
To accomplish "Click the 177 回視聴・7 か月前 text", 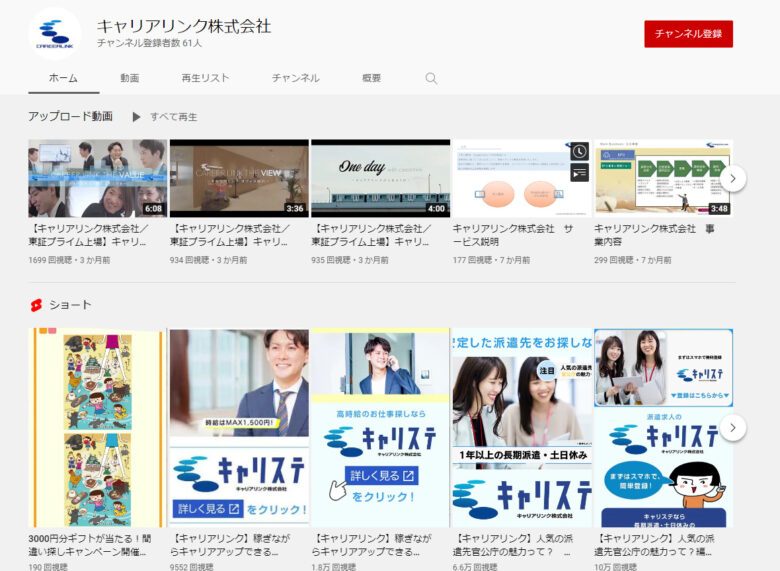I will 491,260.
